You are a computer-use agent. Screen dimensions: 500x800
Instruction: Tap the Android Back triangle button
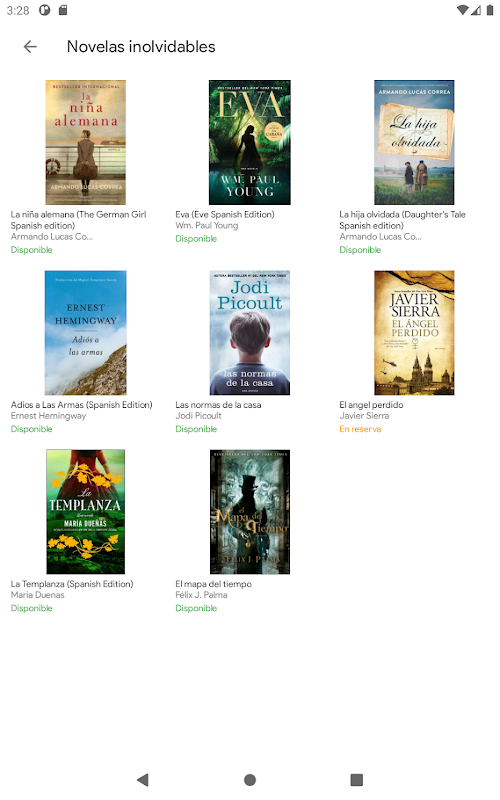[x=143, y=780]
